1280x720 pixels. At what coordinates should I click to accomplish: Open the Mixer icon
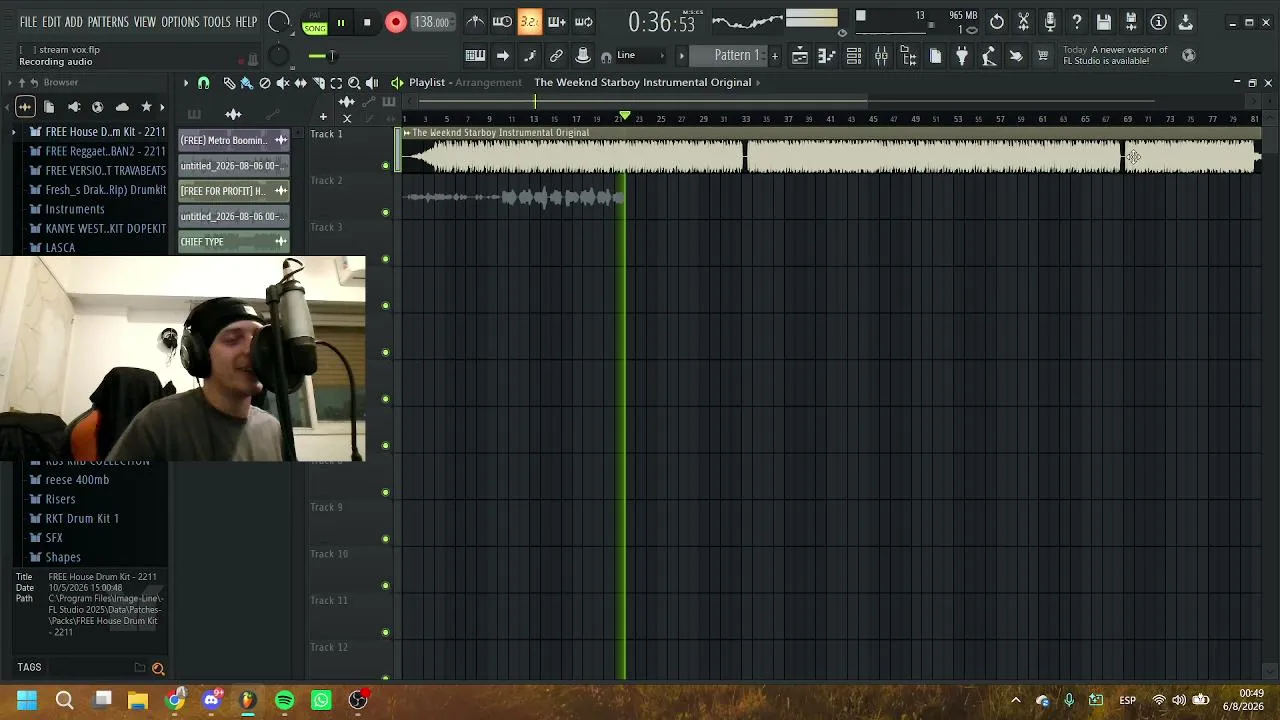881,56
